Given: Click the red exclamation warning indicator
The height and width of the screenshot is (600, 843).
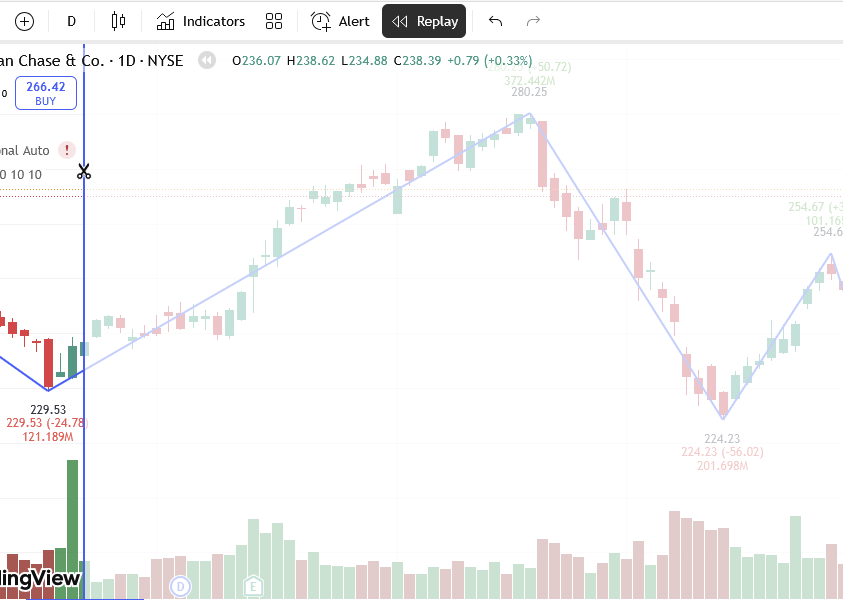Looking at the screenshot, I should (x=66, y=150).
